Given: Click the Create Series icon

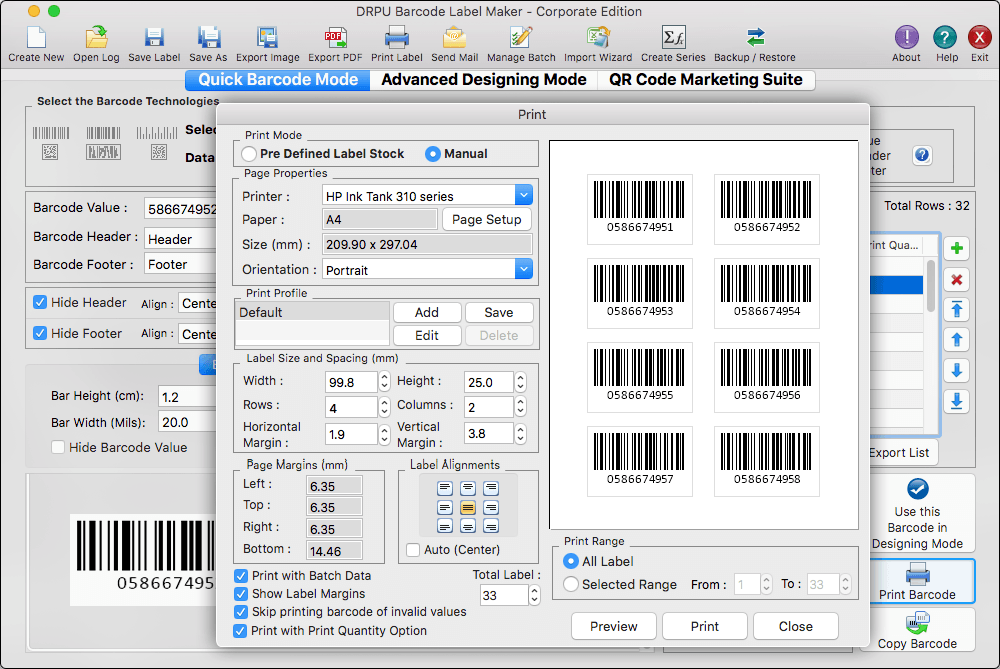Looking at the screenshot, I should 673,38.
